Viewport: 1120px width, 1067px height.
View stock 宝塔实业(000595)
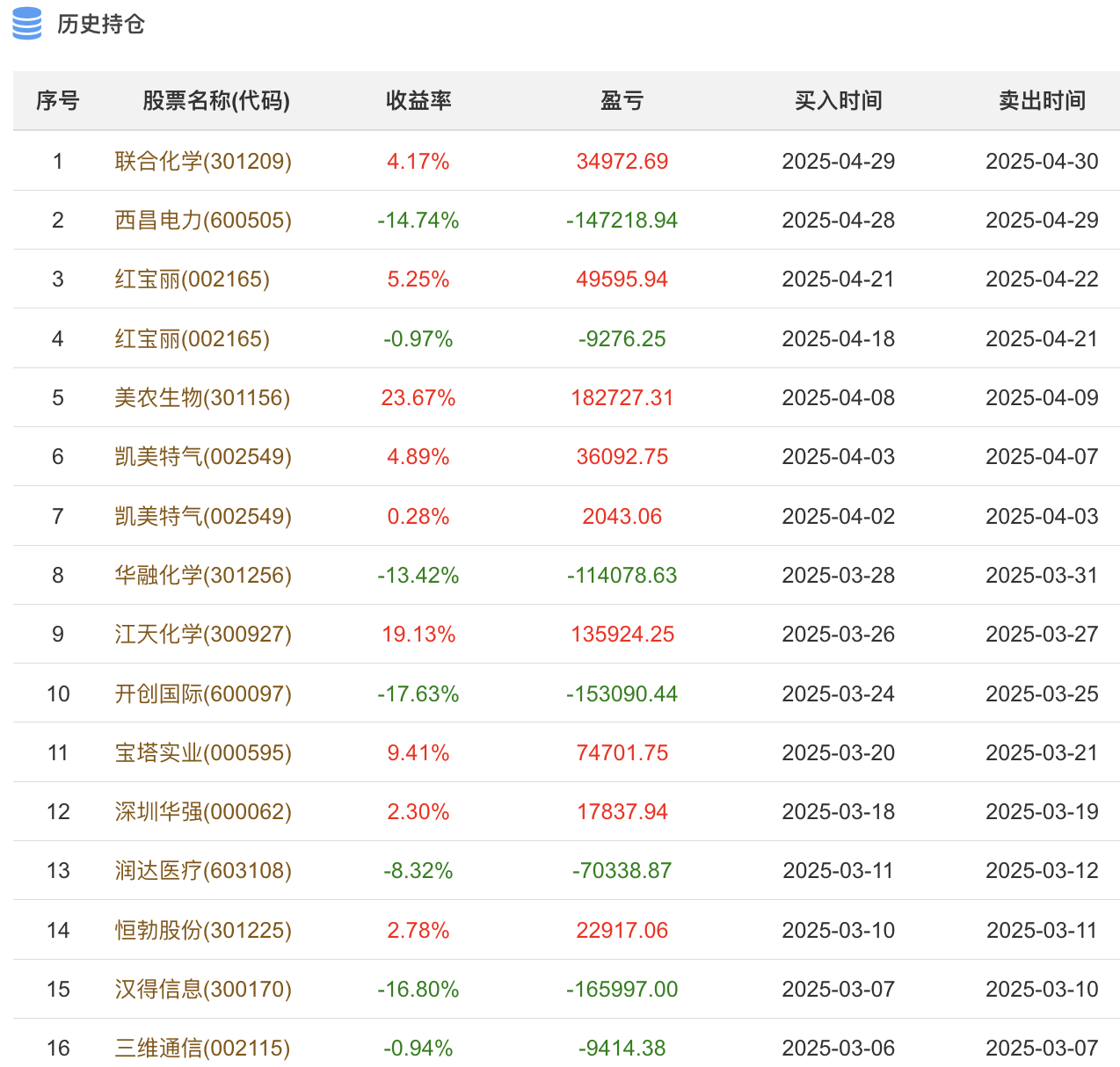(x=203, y=753)
